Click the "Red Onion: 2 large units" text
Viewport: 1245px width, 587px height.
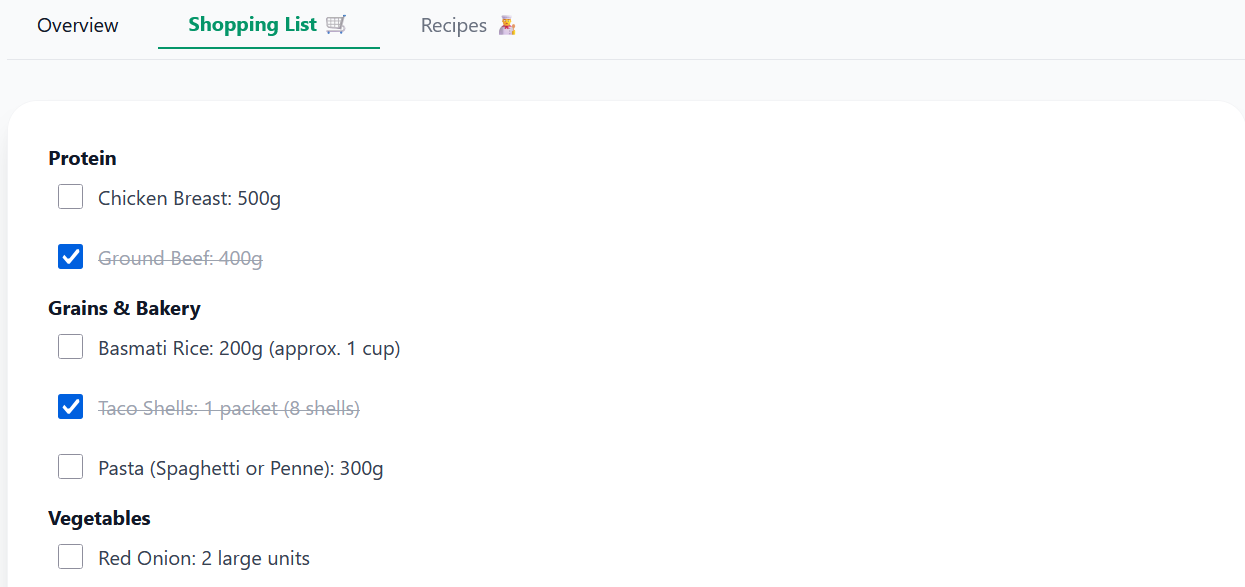[204, 558]
